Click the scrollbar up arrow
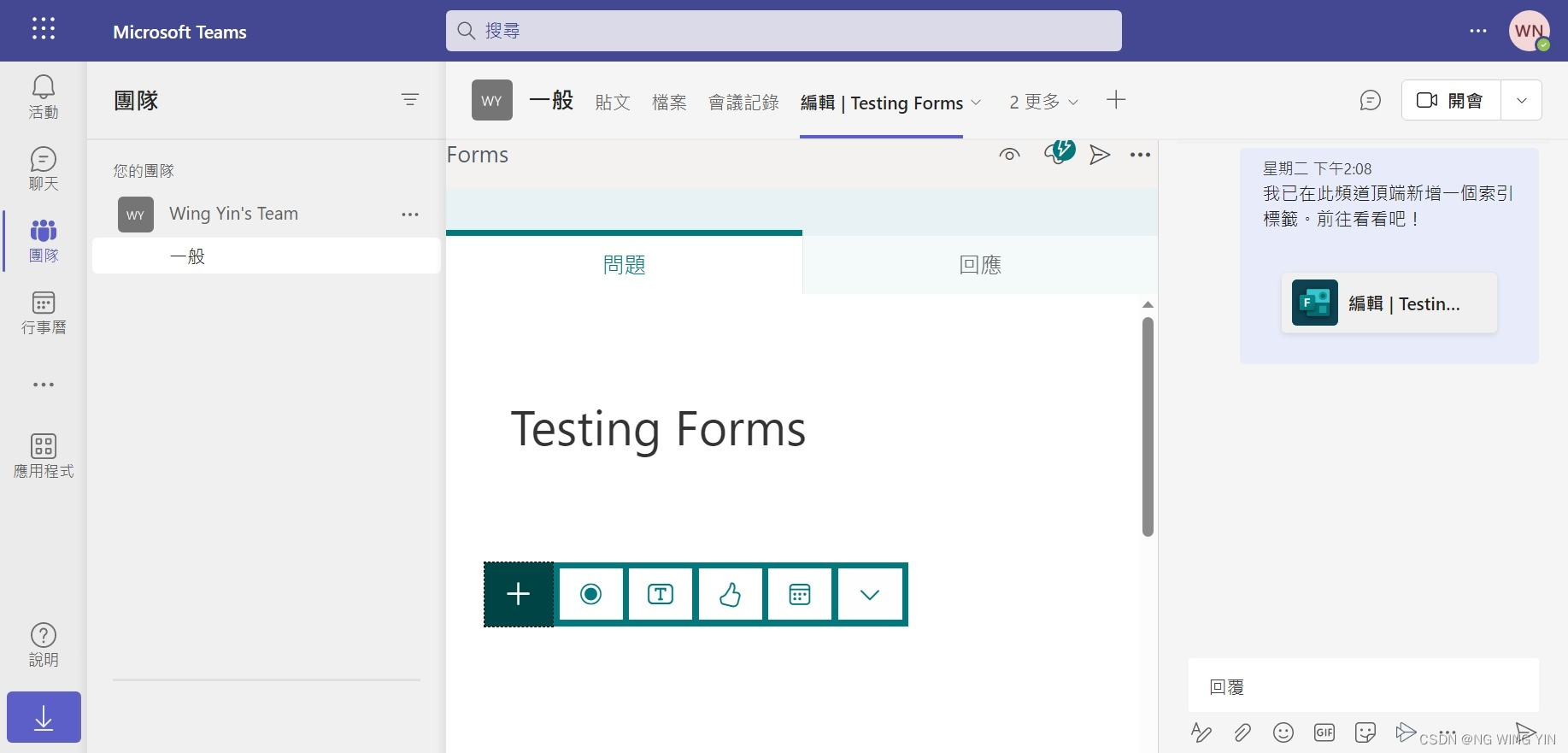This screenshot has width=1568, height=753. tap(1148, 304)
